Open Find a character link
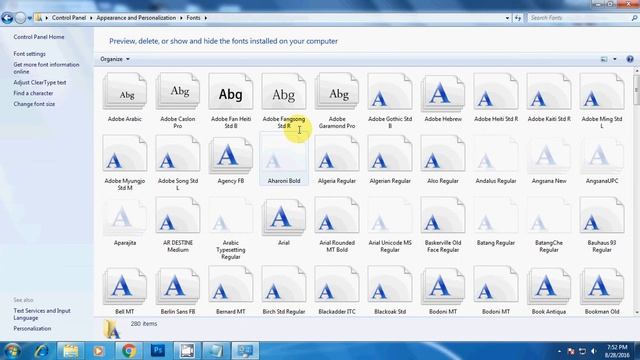 point(33,93)
